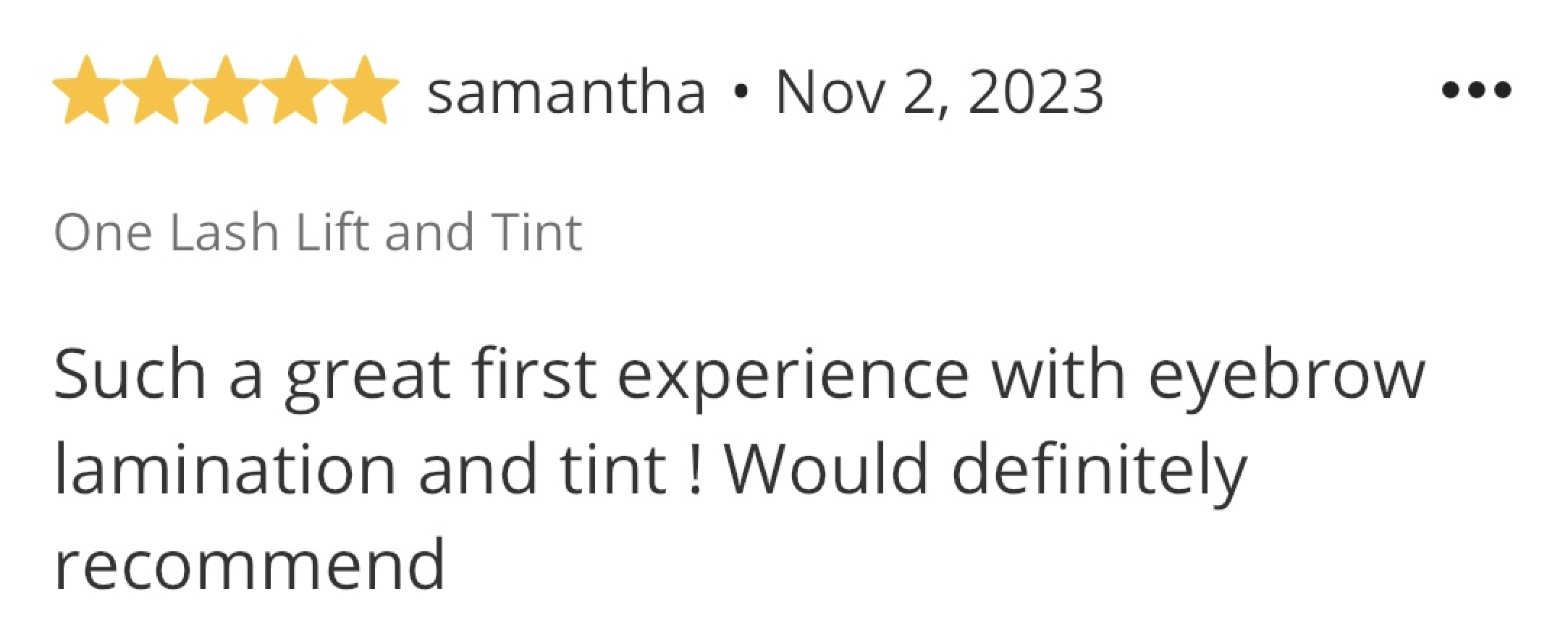Click the word 'lamination' in the review
Image resolution: width=1568 pixels, height=628 pixels.
(x=226, y=468)
